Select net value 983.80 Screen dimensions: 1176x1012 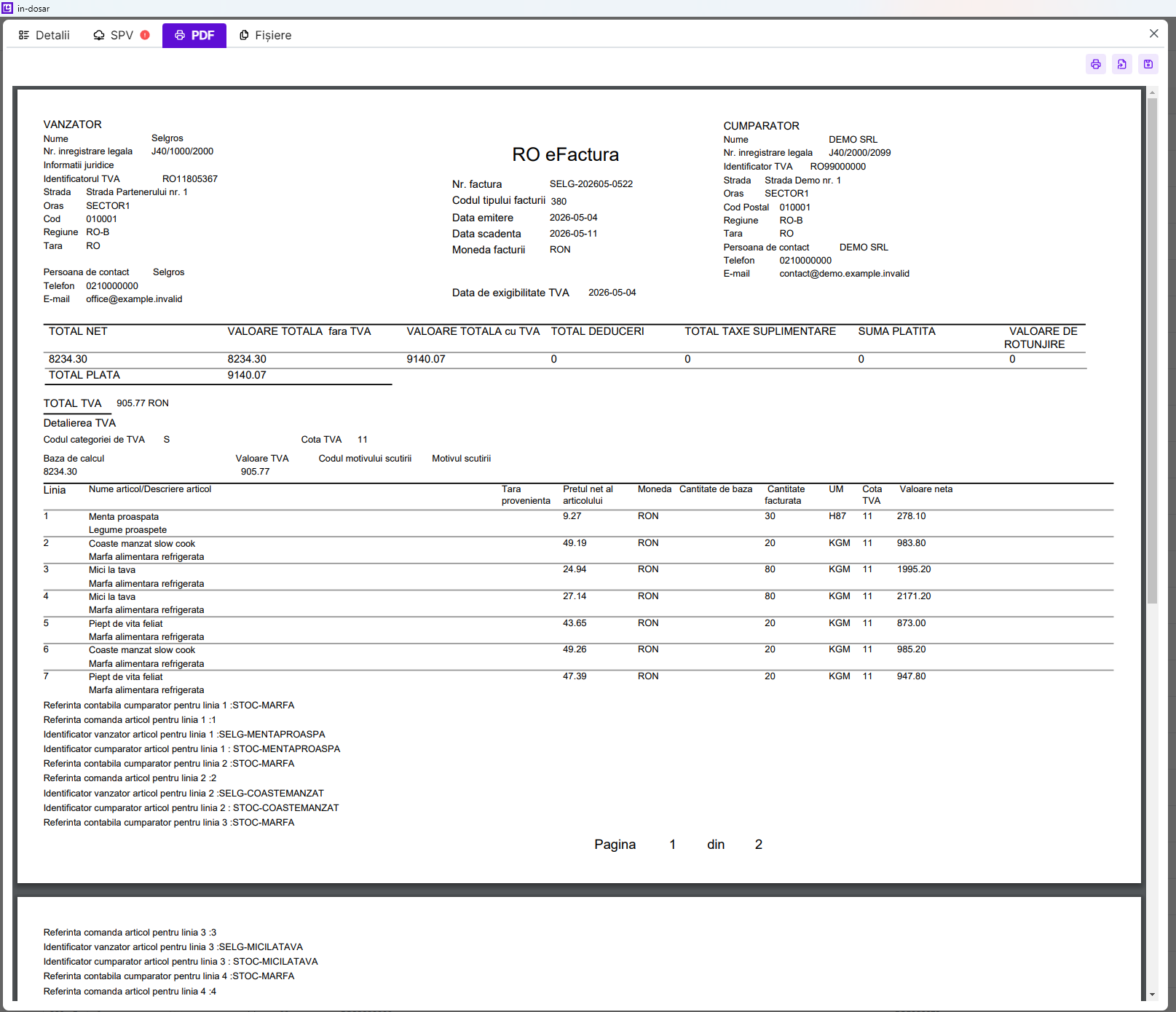[x=912, y=543]
